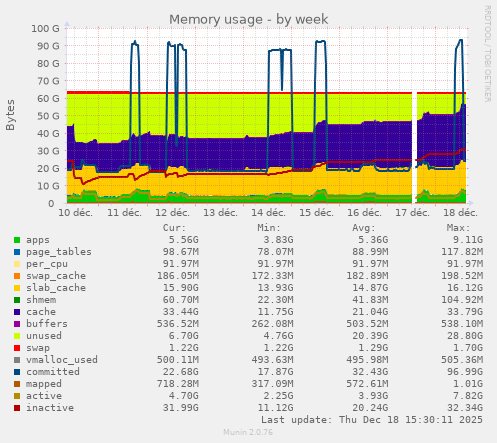Click the 'per_cpu' legend label
The image size is (497, 443).
tap(47, 264)
